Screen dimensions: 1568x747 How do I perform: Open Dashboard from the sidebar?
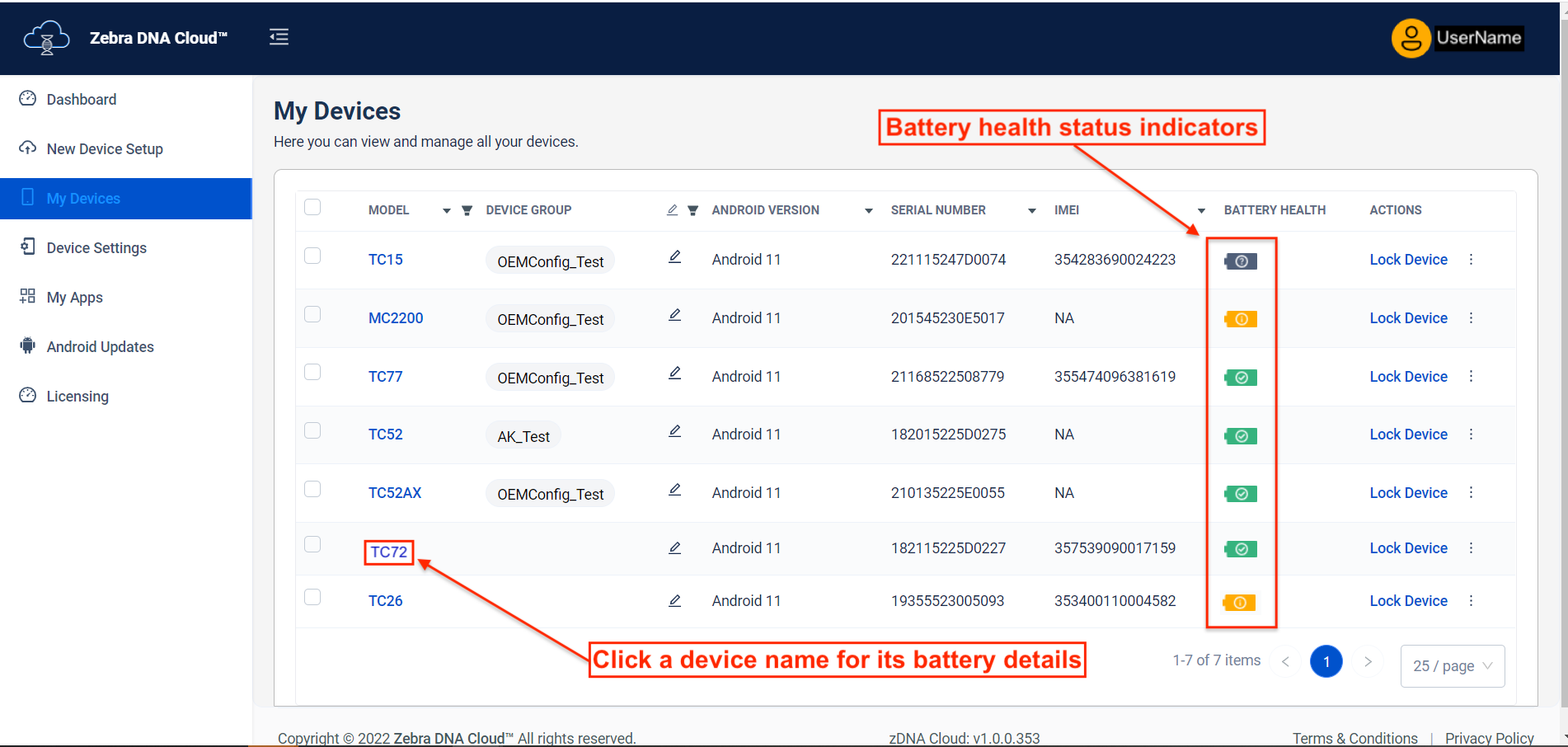[81, 100]
